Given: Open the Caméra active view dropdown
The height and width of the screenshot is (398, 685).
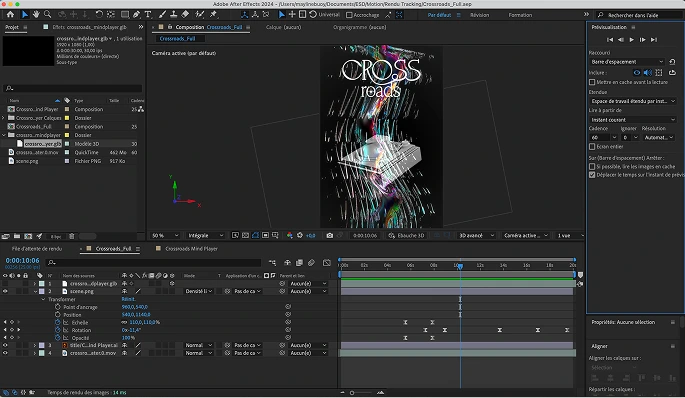Looking at the screenshot, I should point(526,235).
